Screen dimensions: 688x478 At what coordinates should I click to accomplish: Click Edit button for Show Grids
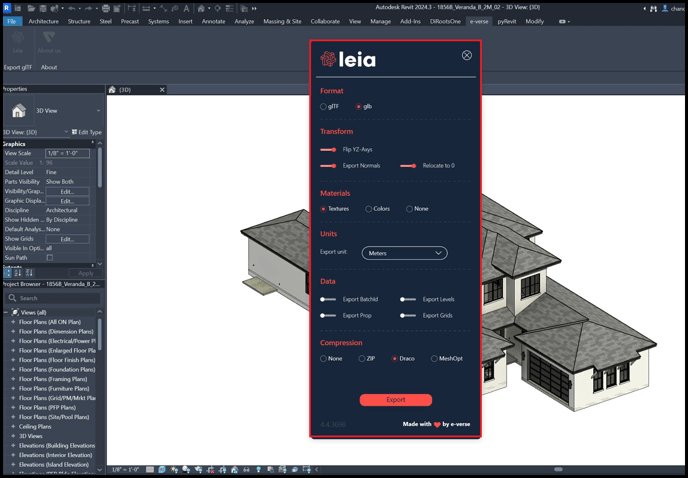pos(67,239)
